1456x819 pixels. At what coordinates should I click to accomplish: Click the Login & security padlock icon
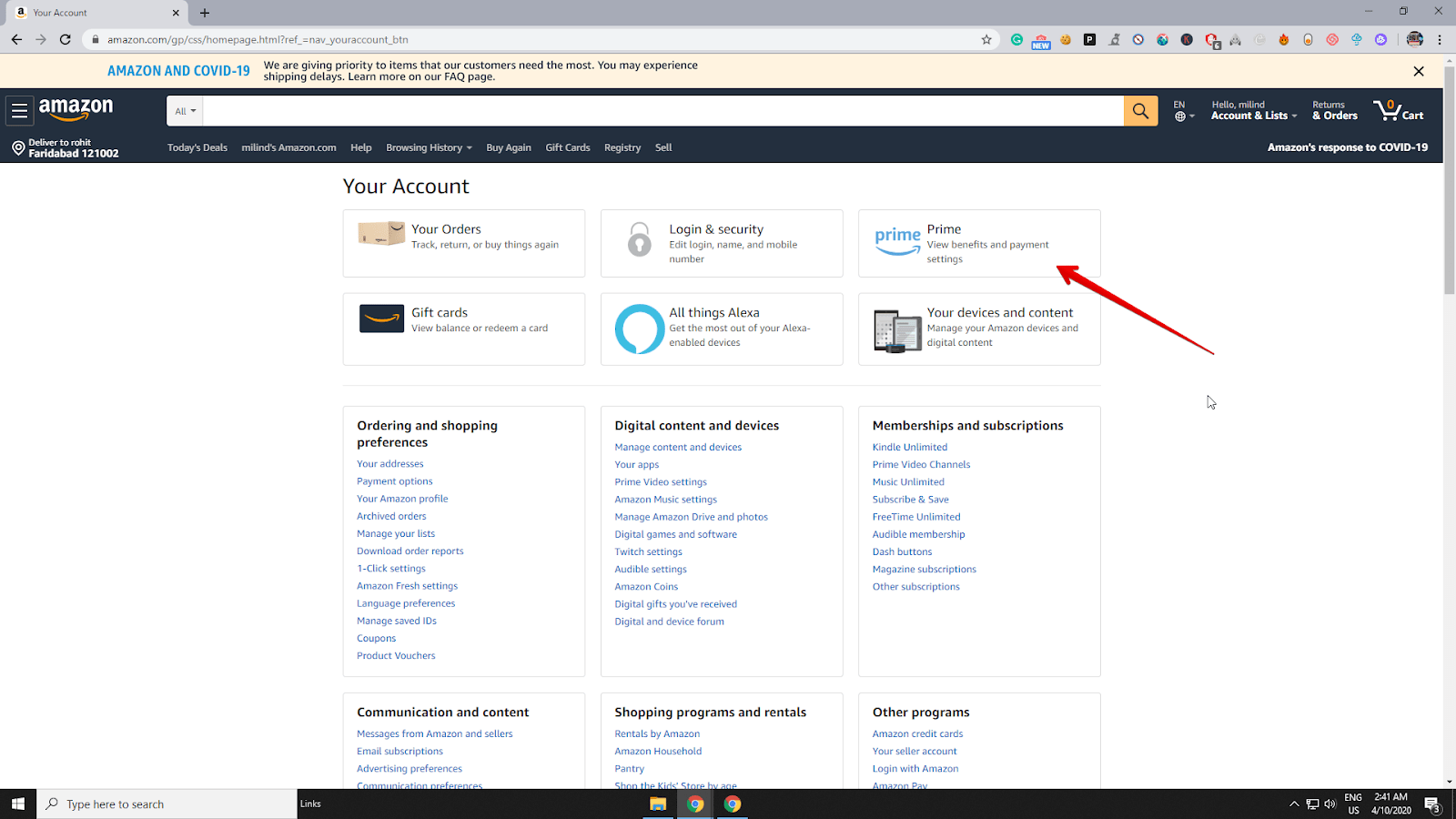click(x=640, y=240)
